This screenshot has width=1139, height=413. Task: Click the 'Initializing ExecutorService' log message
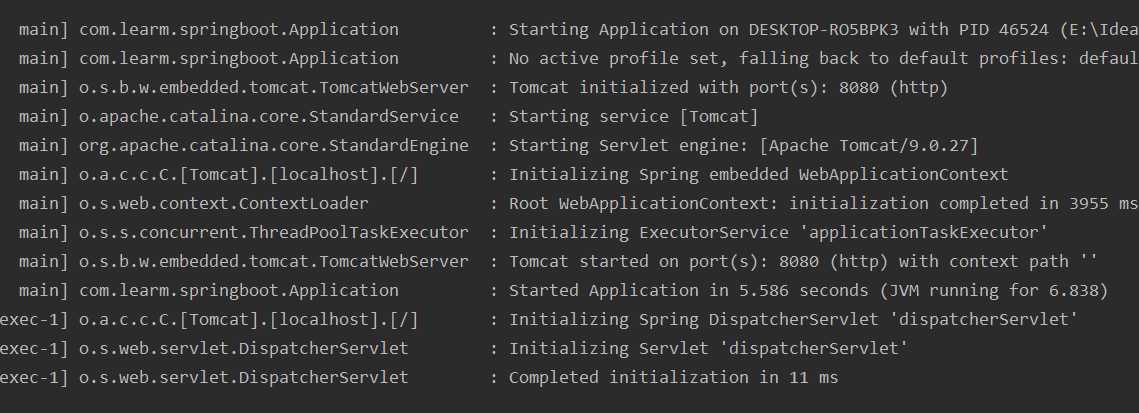point(778,233)
